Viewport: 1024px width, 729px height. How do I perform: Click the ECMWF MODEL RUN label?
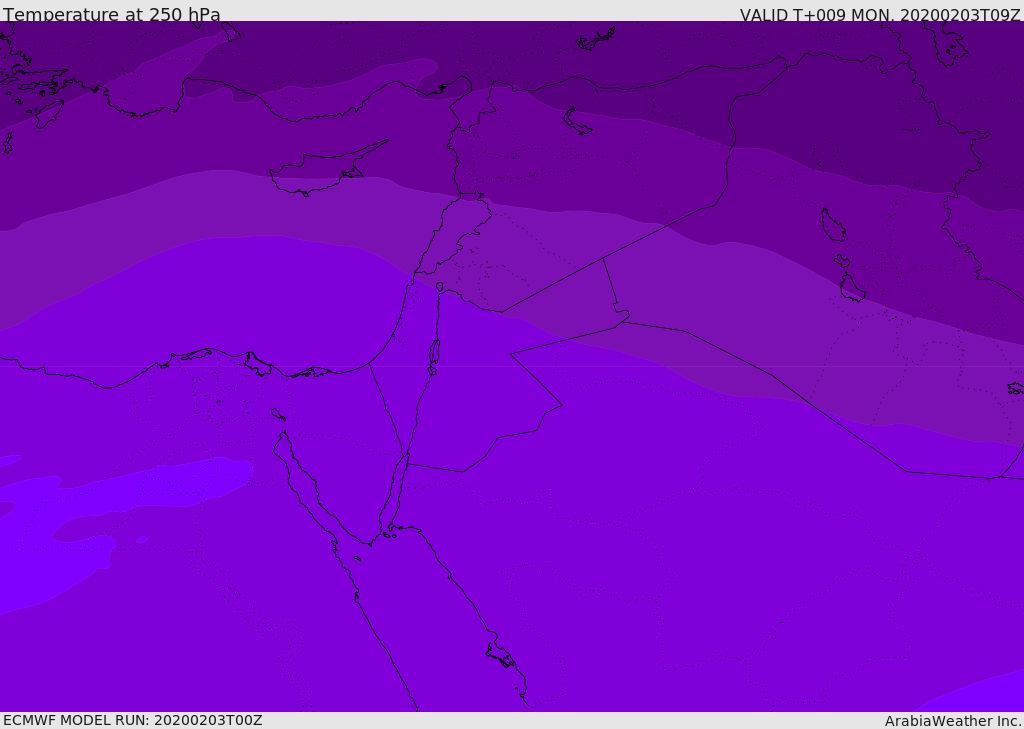pos(132,720)
